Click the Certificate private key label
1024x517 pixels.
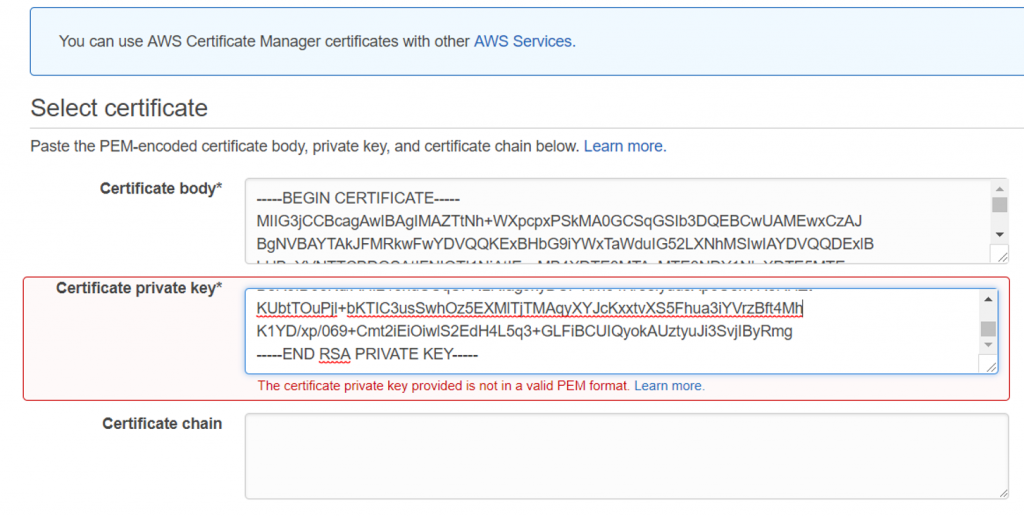pyautogui.click(x=138, y=288)
